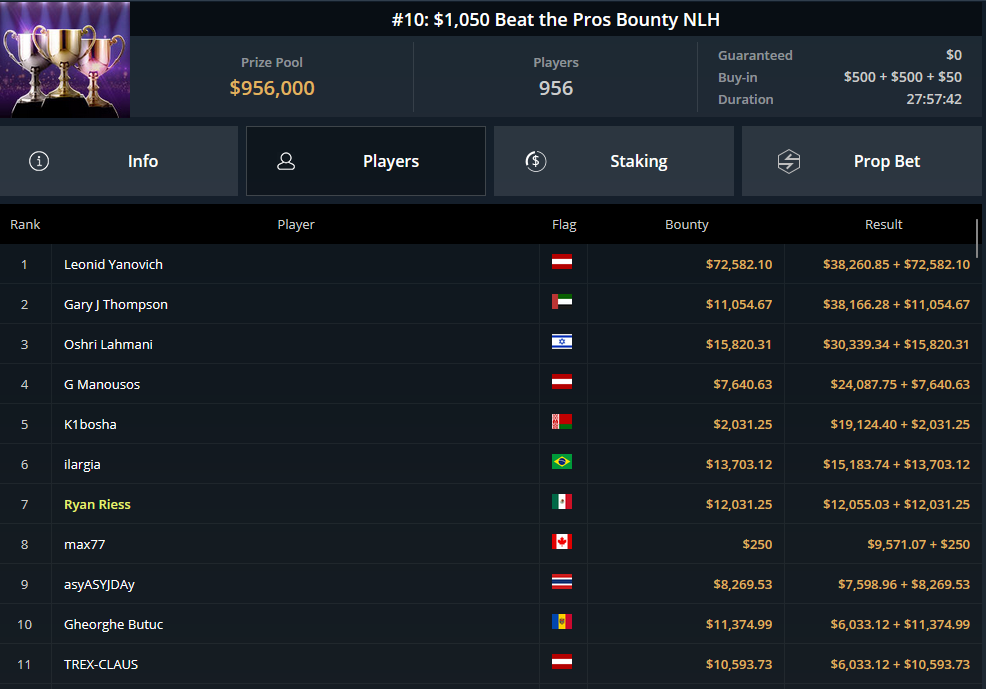
Task: Click Canada flag next to max77
Action: coord(562,543)
